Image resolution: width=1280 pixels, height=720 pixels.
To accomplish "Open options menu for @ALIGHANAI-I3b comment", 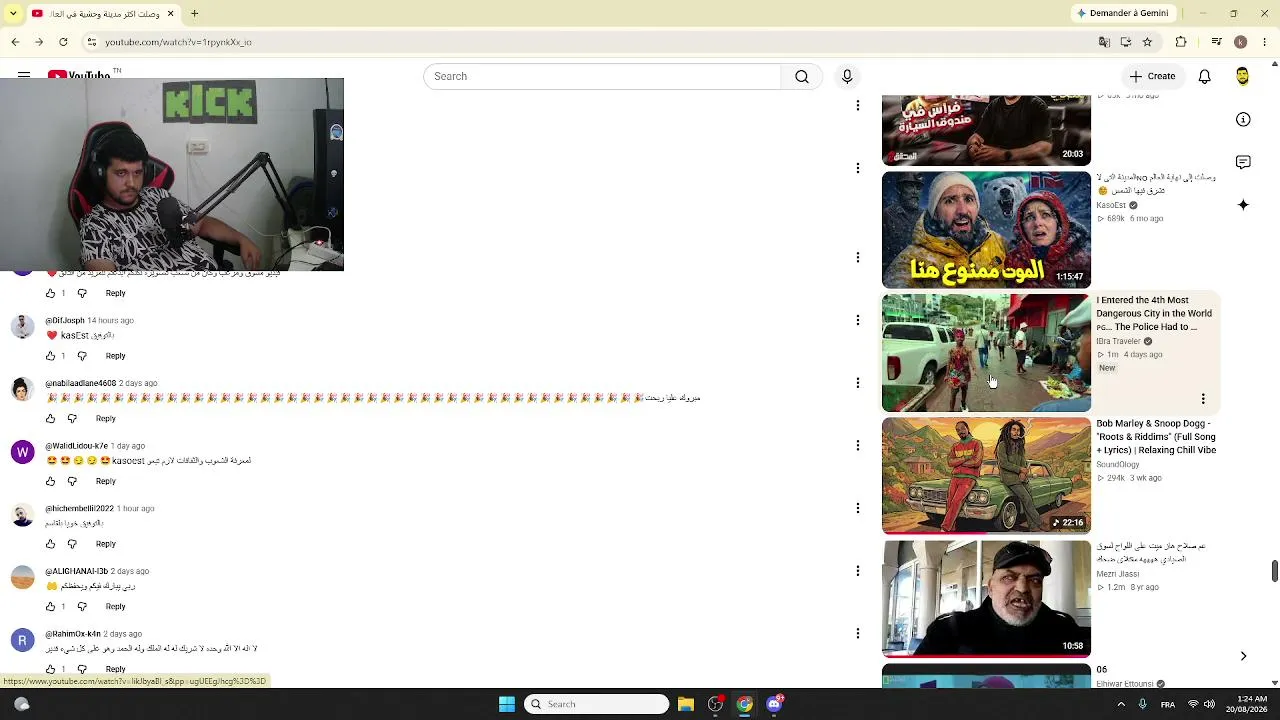I will click(x=857, y=571).
